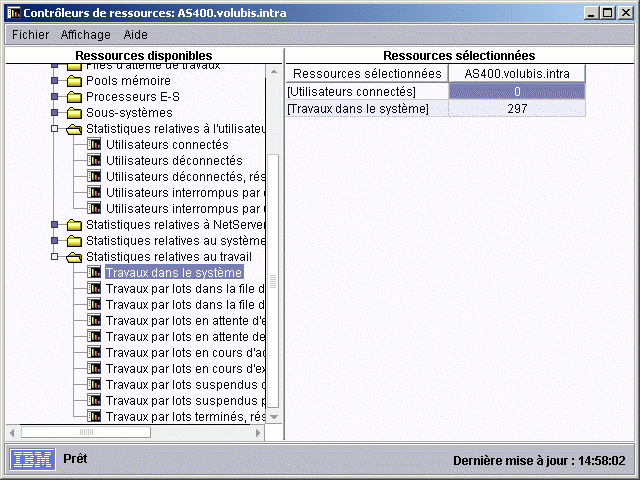Click the AS400.volubis.intra column header

[517, 73]
